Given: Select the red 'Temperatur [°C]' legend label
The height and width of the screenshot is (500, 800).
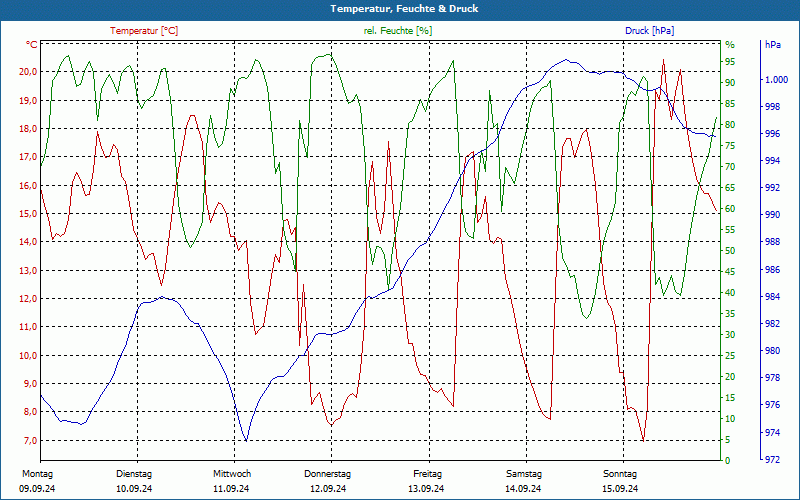Looking at the screenshot, I should click(x=144, y=31).
